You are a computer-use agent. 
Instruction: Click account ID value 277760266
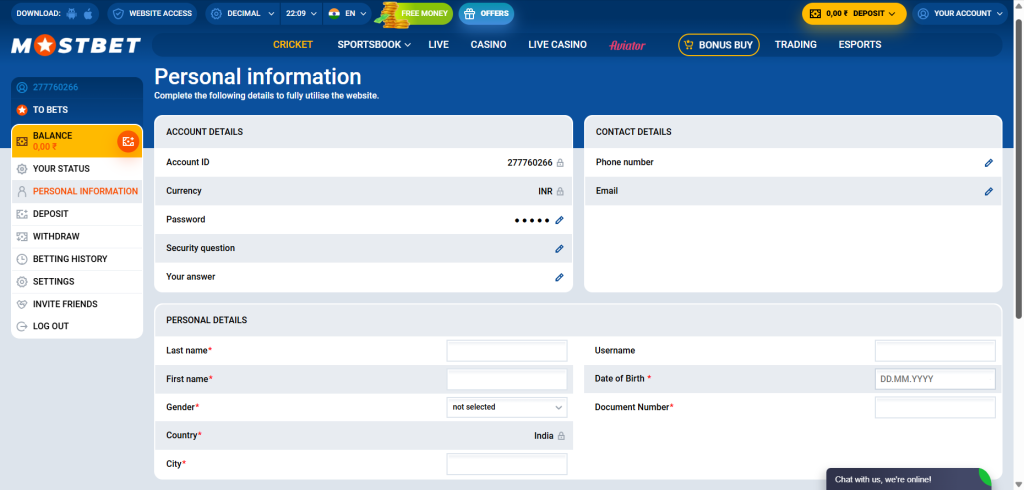(530, 163)
